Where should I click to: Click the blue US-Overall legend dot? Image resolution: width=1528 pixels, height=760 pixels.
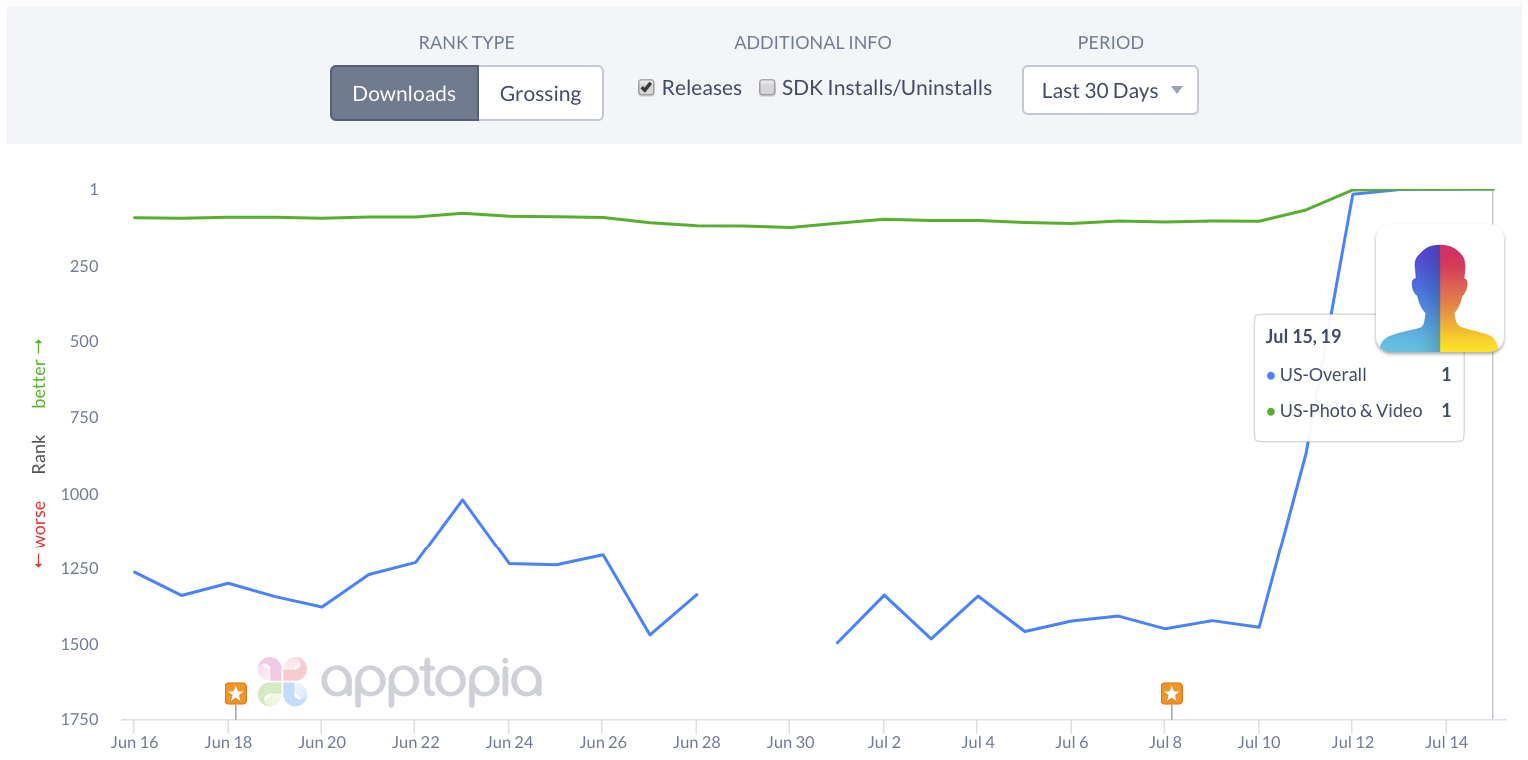click(x=1271, y=375)
